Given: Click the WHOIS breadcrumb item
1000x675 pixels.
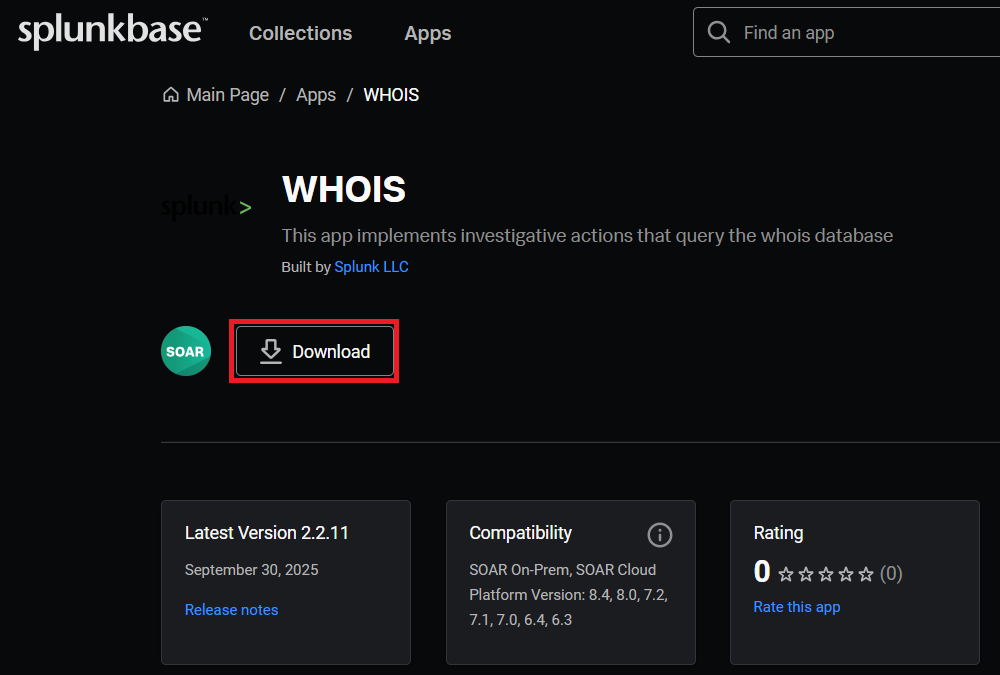Looking at the screenshot, I should (391, 95).
